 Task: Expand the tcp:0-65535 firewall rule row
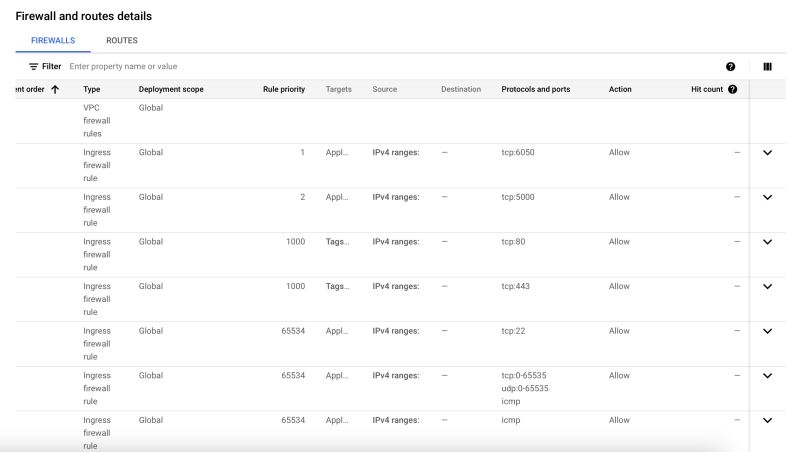coord(767,375)
